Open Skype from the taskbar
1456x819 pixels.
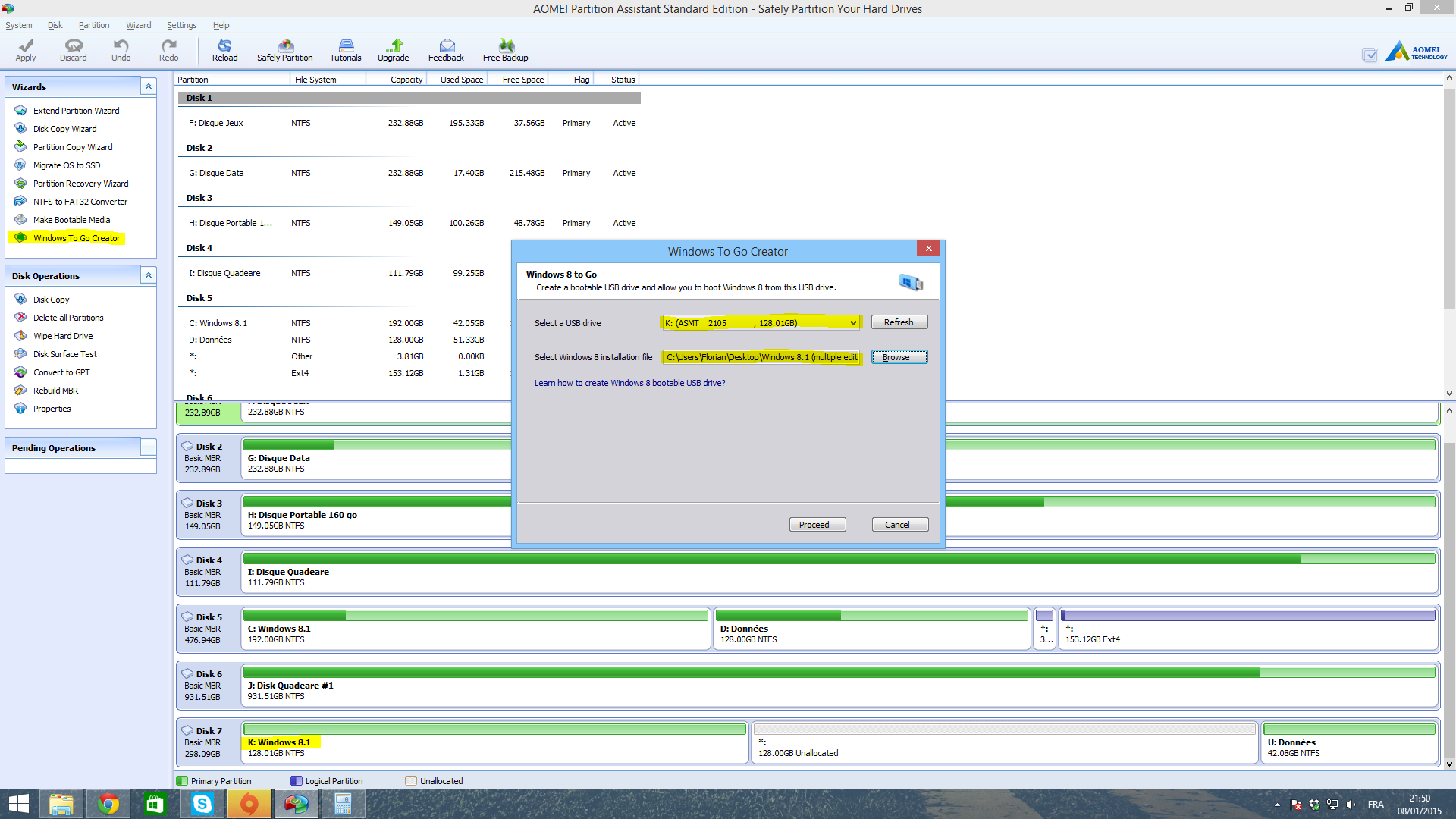click(202, 804)
